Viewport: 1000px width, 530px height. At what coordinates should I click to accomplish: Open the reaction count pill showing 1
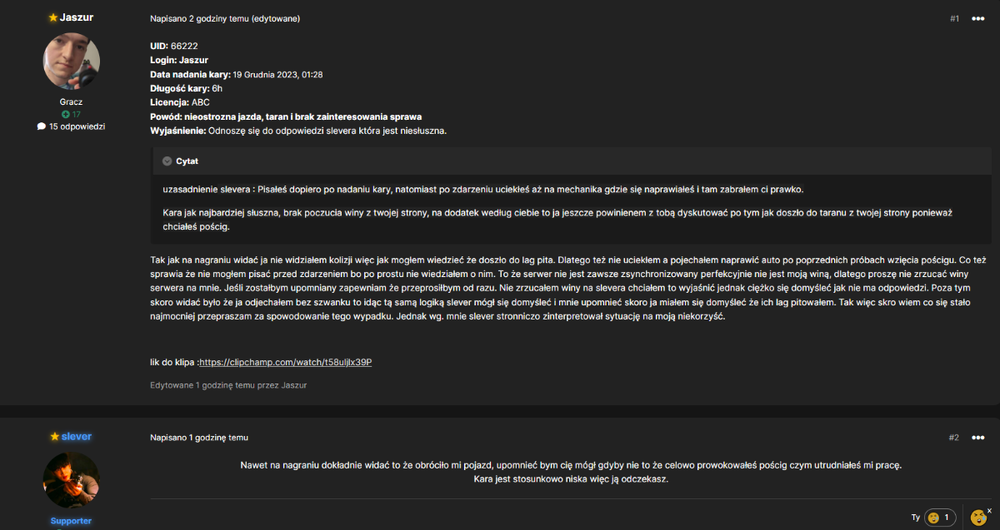(x=939, y=517)
